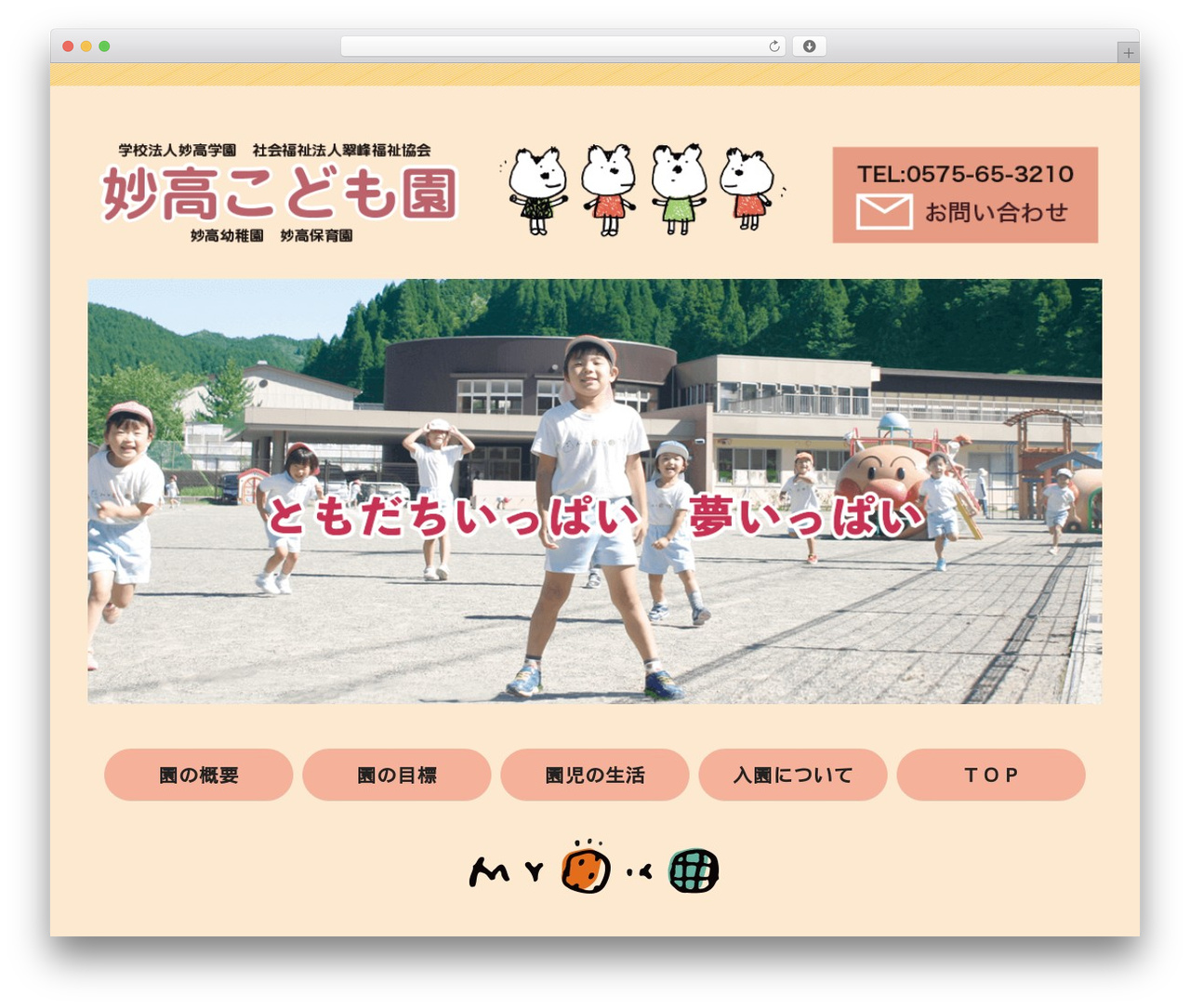Click the お問い合わせ contact link
The image size is (1190, 1008).
[996, 212]
